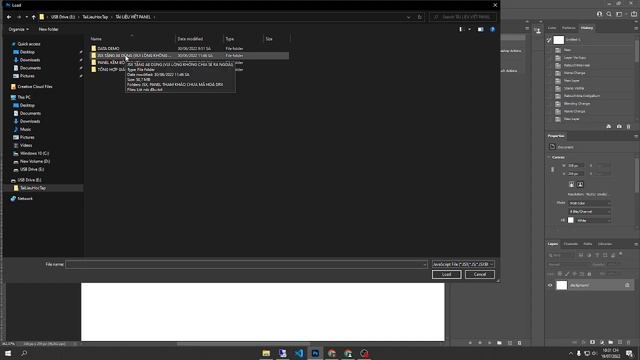Open Visual Studio Code in taskbar
The height and width of the screenshot is (360, 640).
tap(299, 353)
